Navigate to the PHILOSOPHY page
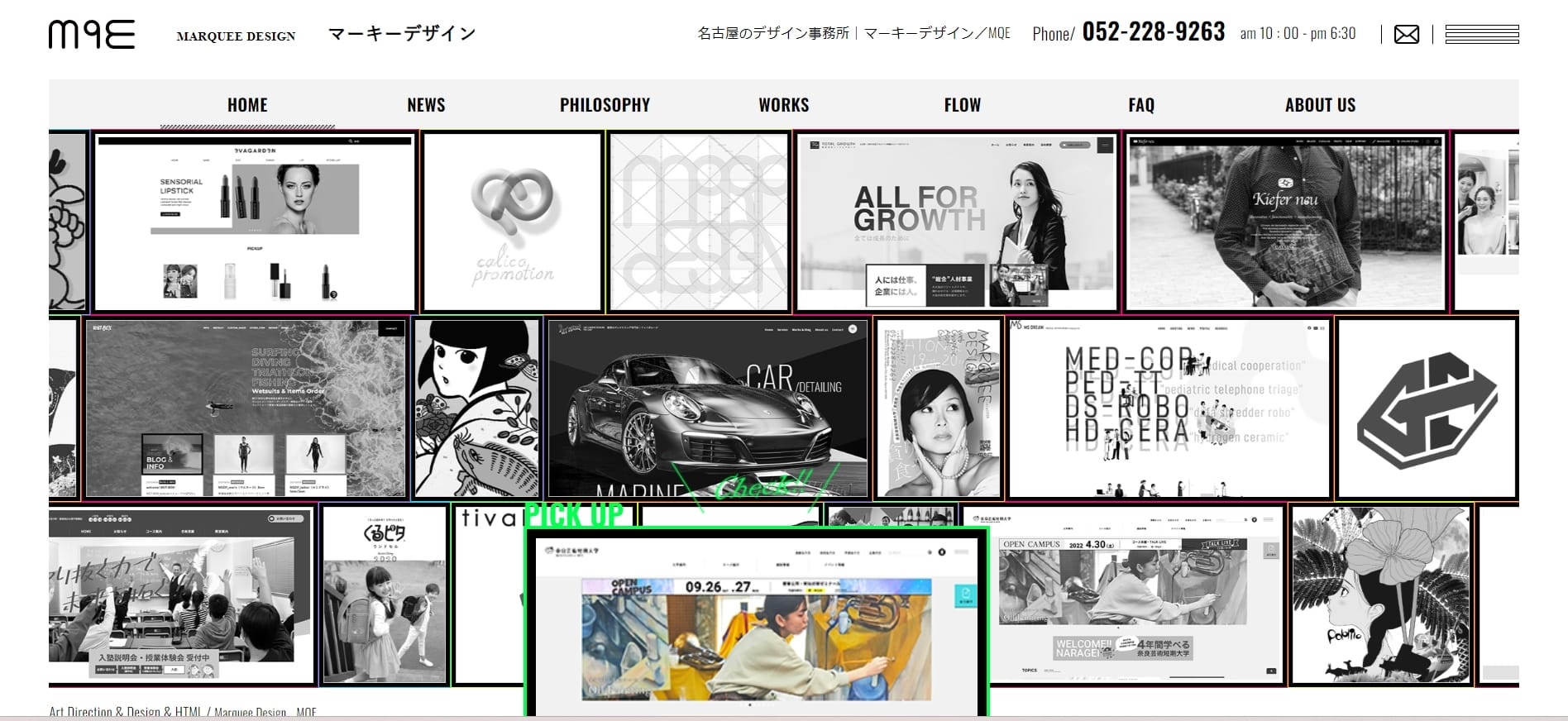This screenshot has height=721, width=1568. pos(605,105)
